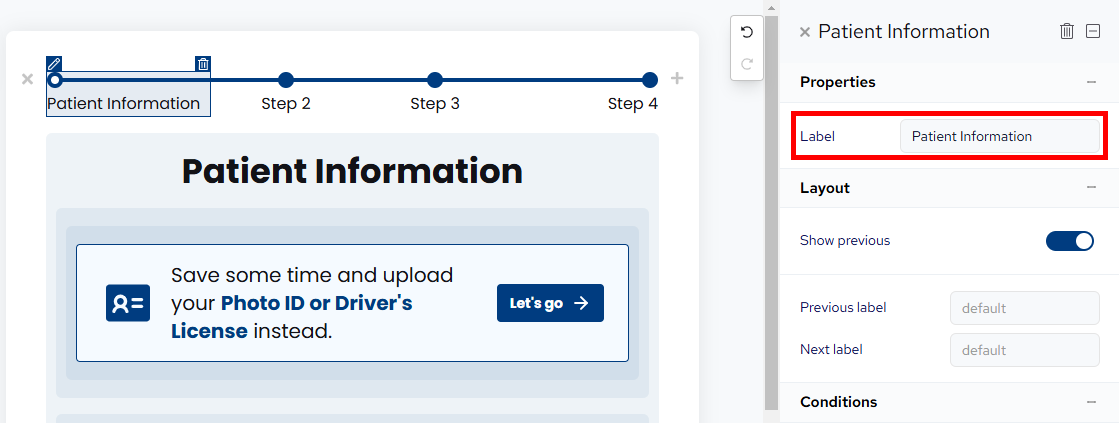Delete element via panel header trash icon
The width and height of the screenshot is (1119, 423).
(1067, 31)
